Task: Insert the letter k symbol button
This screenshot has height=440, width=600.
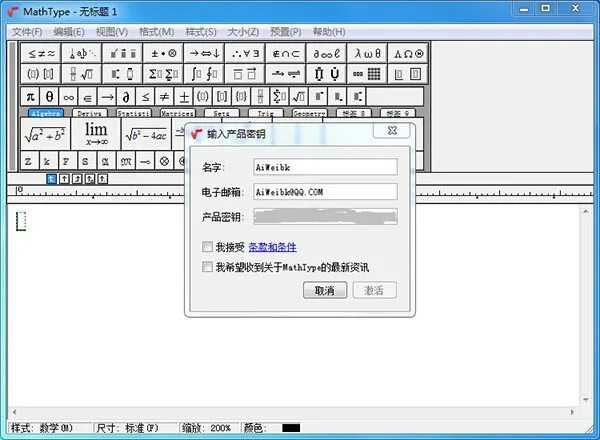Action: pos(47,161)
